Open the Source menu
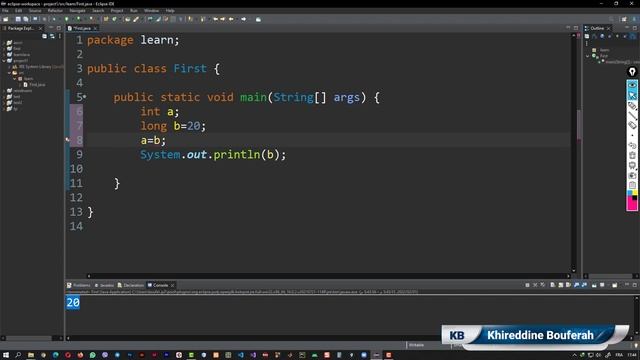This screenshot has width=640, height=360. coord(35,11)
